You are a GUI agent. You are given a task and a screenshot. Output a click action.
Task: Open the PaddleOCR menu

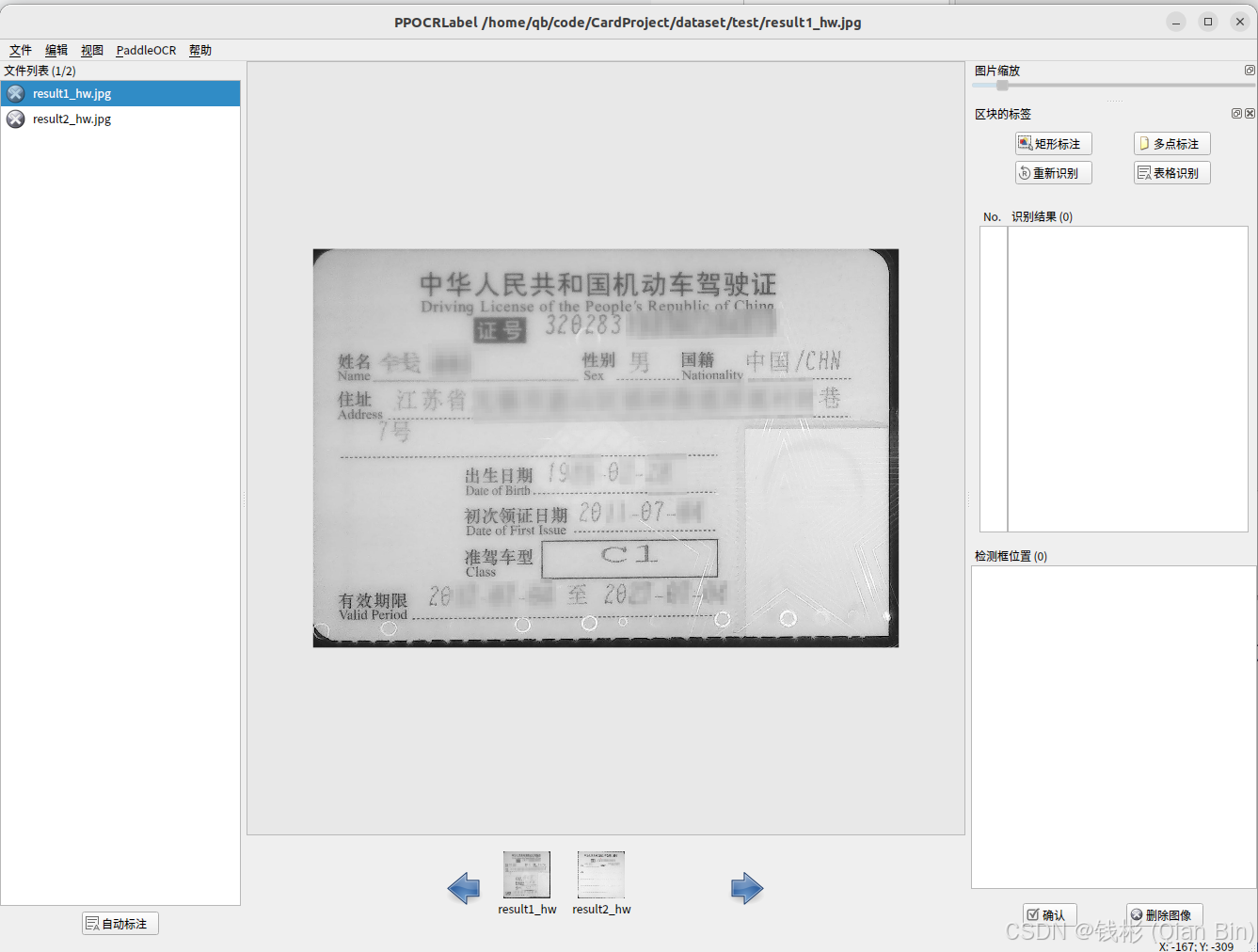tap(145, 50)
